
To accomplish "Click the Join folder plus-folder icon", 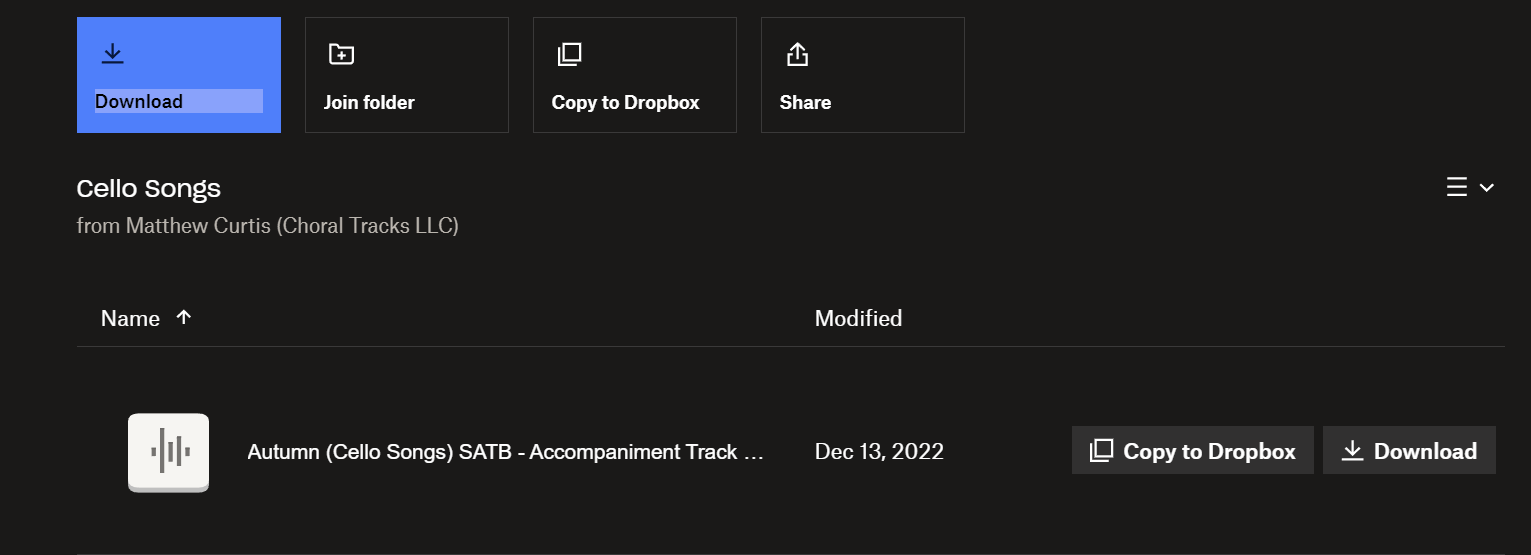I will click(341, 54).
